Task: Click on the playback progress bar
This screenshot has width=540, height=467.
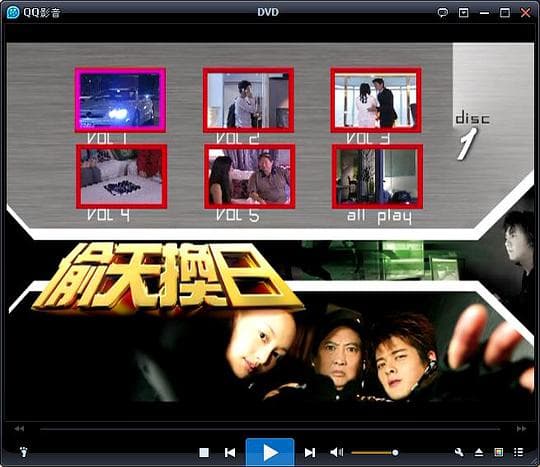Action: click(270, 429)
